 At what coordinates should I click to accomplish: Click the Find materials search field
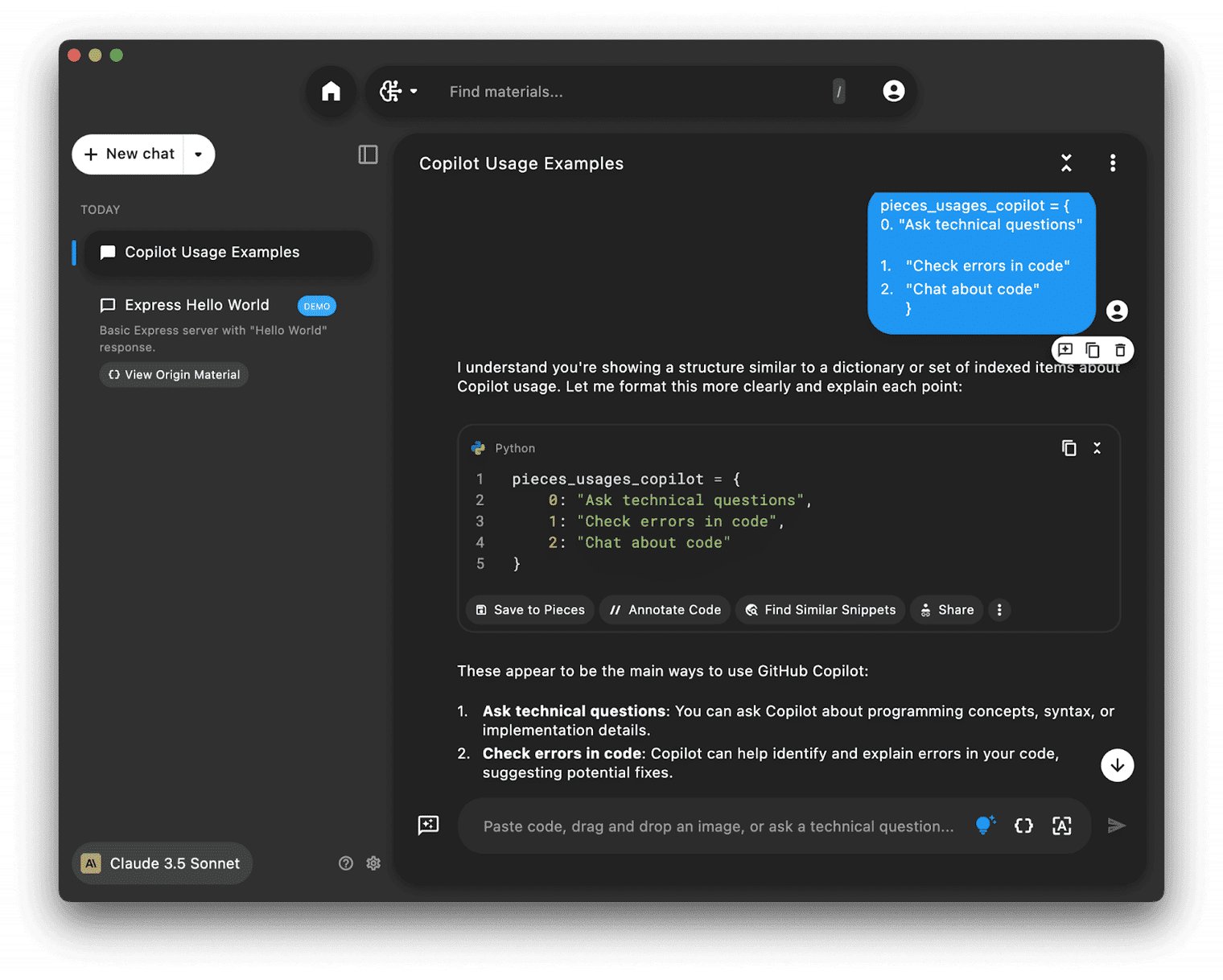click(x=636, y=92)
